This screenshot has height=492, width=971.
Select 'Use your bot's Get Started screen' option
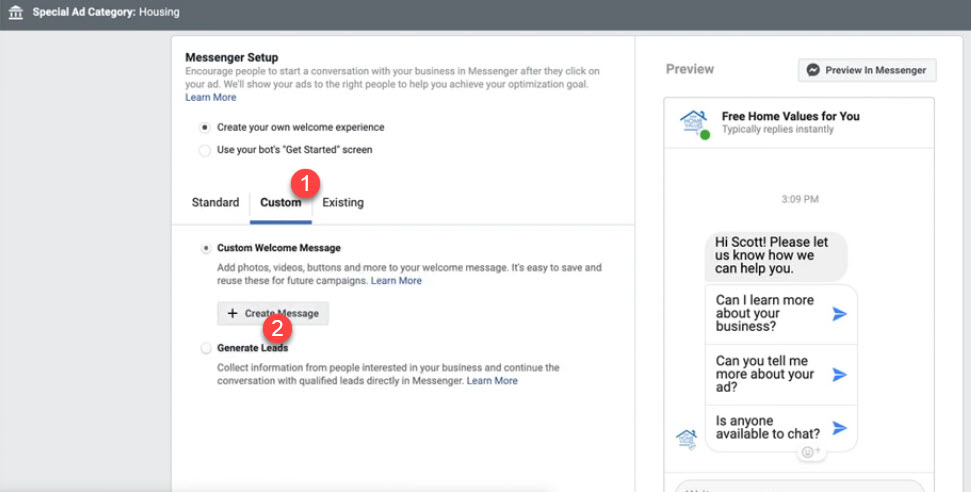pyautogui.click(x=205, y=150)
